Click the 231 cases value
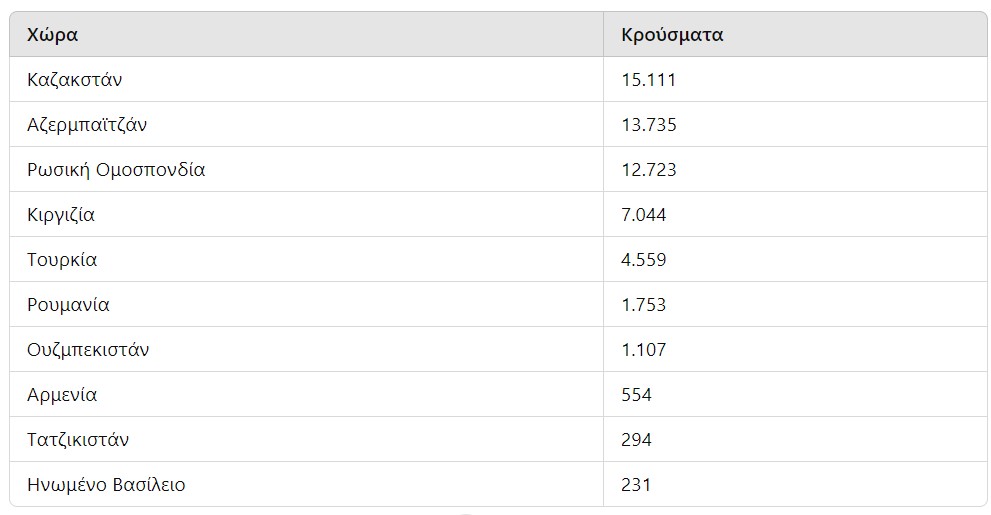This screenshot has height=515, width=991. pos(636,485)
